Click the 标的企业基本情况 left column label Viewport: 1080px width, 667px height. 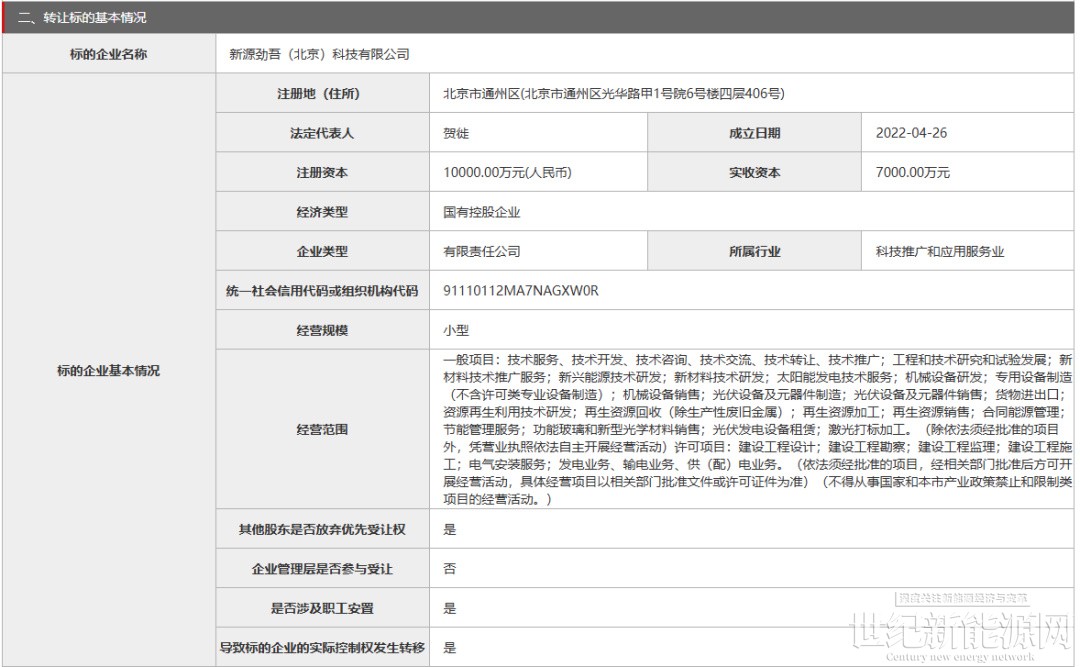(x=108, y=371)
